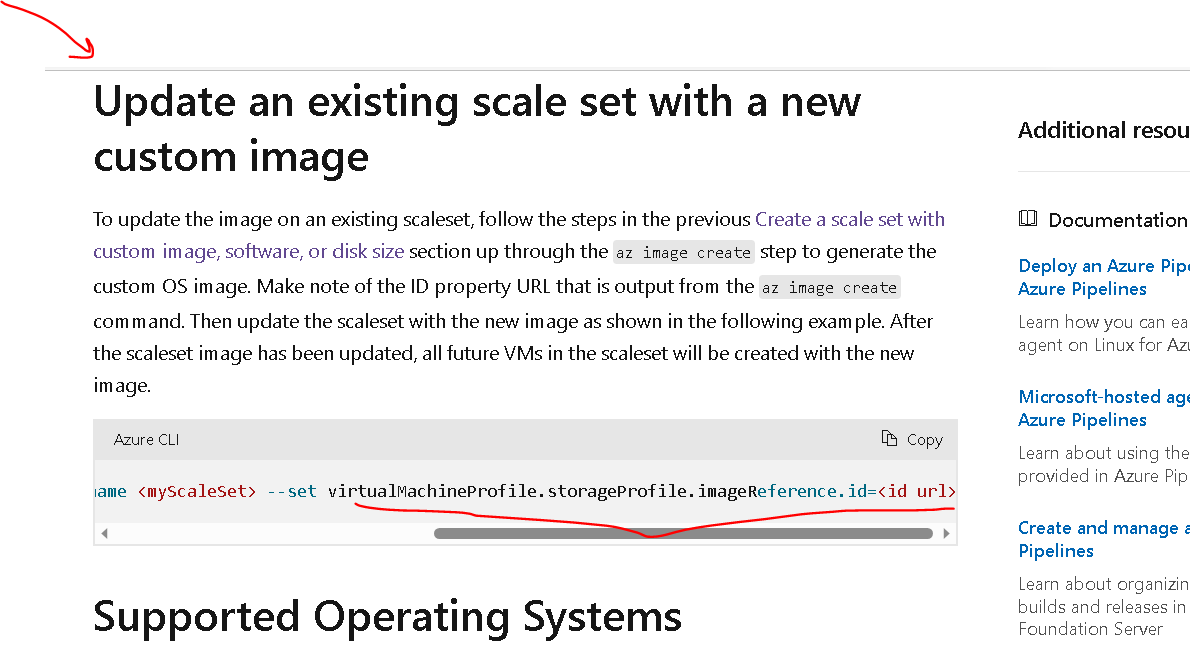Click the Documentation book icon

1027,219
